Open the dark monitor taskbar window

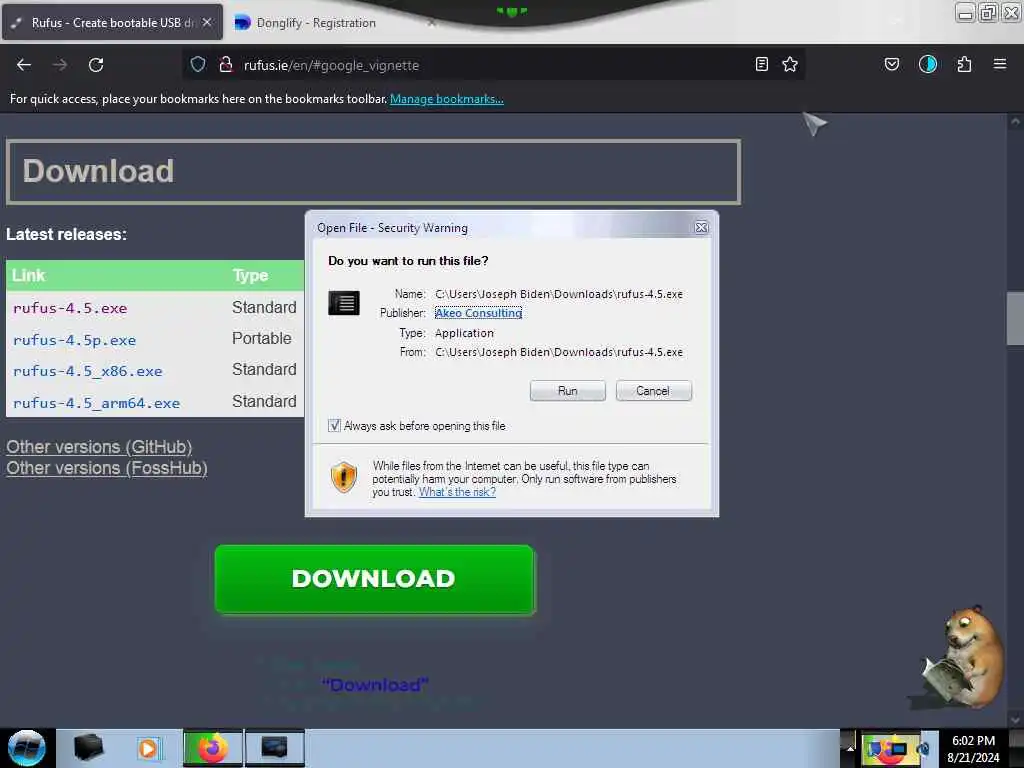click(x=274, y=748)
